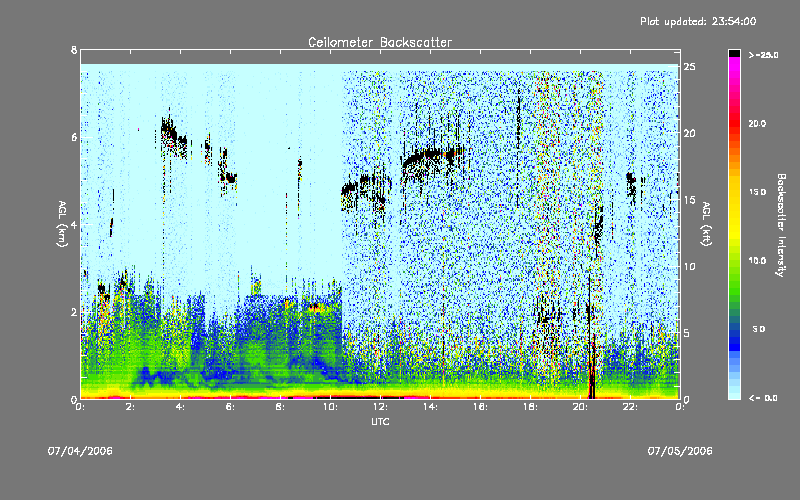This screenshot has height=500, width=800.
Task: Click the black cloud echo near 6 km at 3:30 UTC
Action: pos(172,134)
